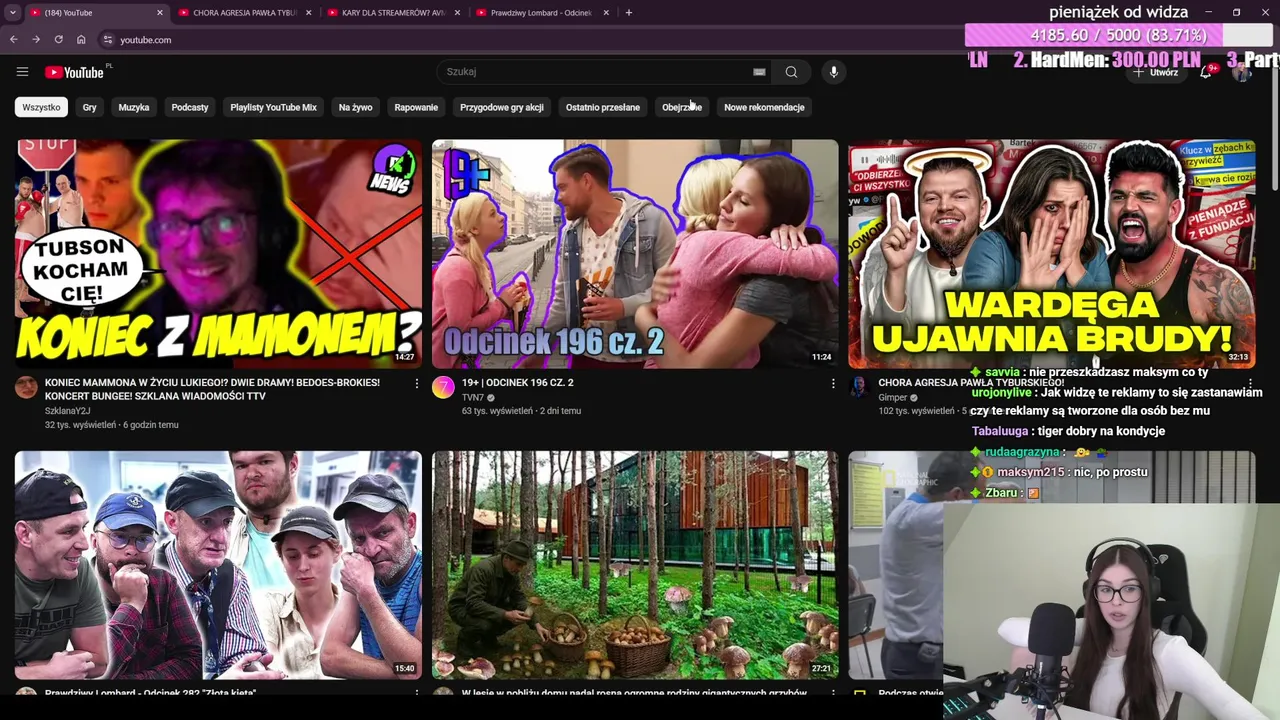Select the Ostatnio przesłane filter chip
Viewport: 1280px width, 720px height.
pyautogui.click(x=603, y=107)
